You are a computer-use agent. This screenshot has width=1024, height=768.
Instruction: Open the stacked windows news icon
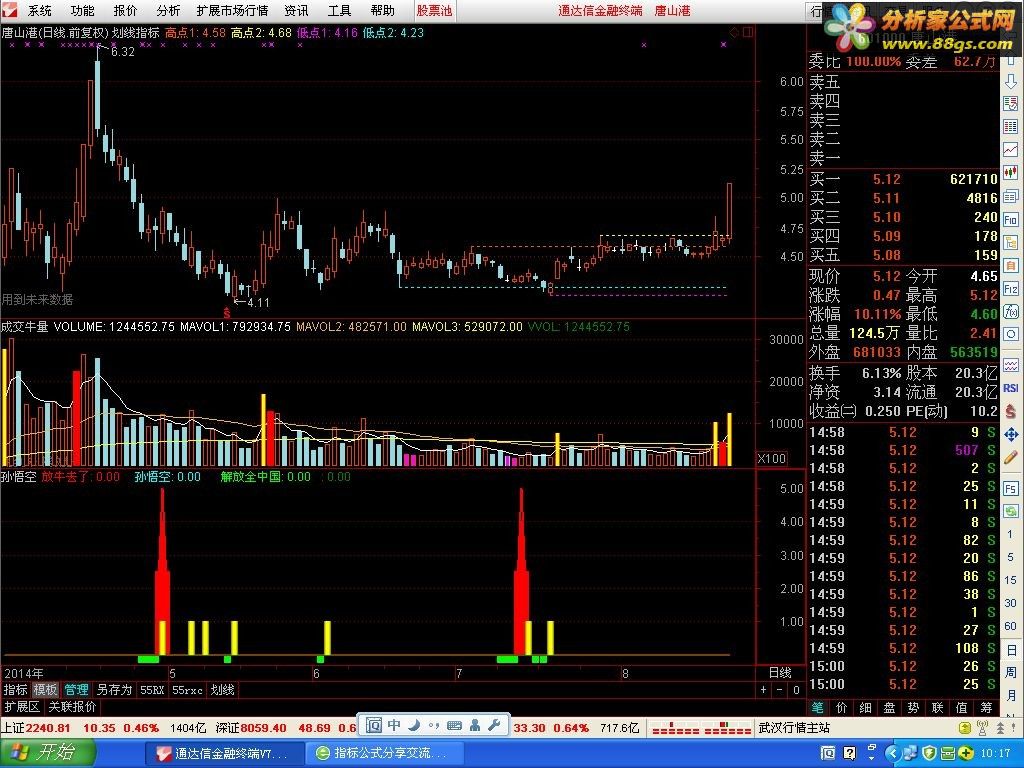tap(1010, 196)
